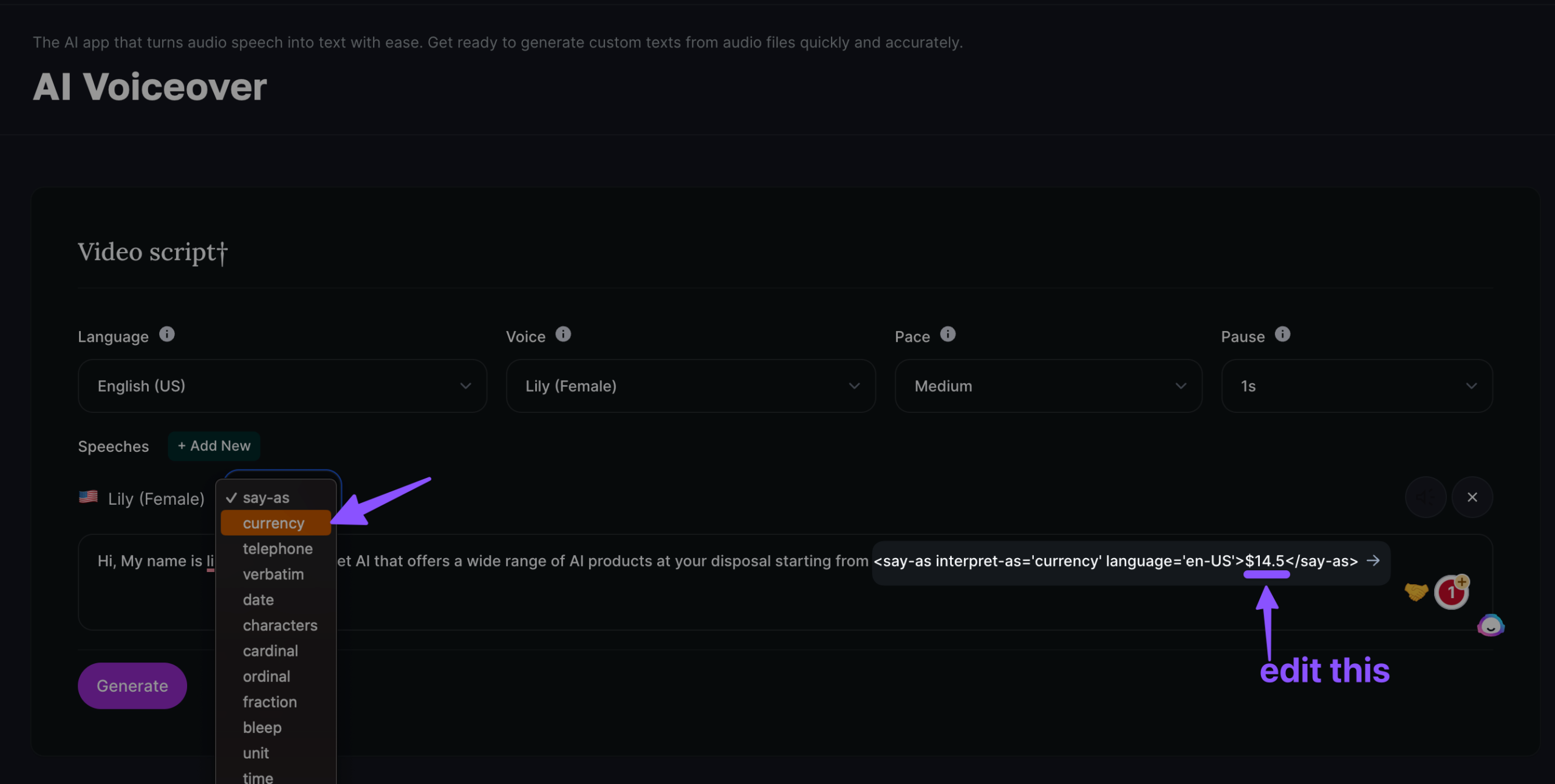This screenshot has width=1555, height=784.
Task: Click the Language info icon
Action: [x=167, y=335]
